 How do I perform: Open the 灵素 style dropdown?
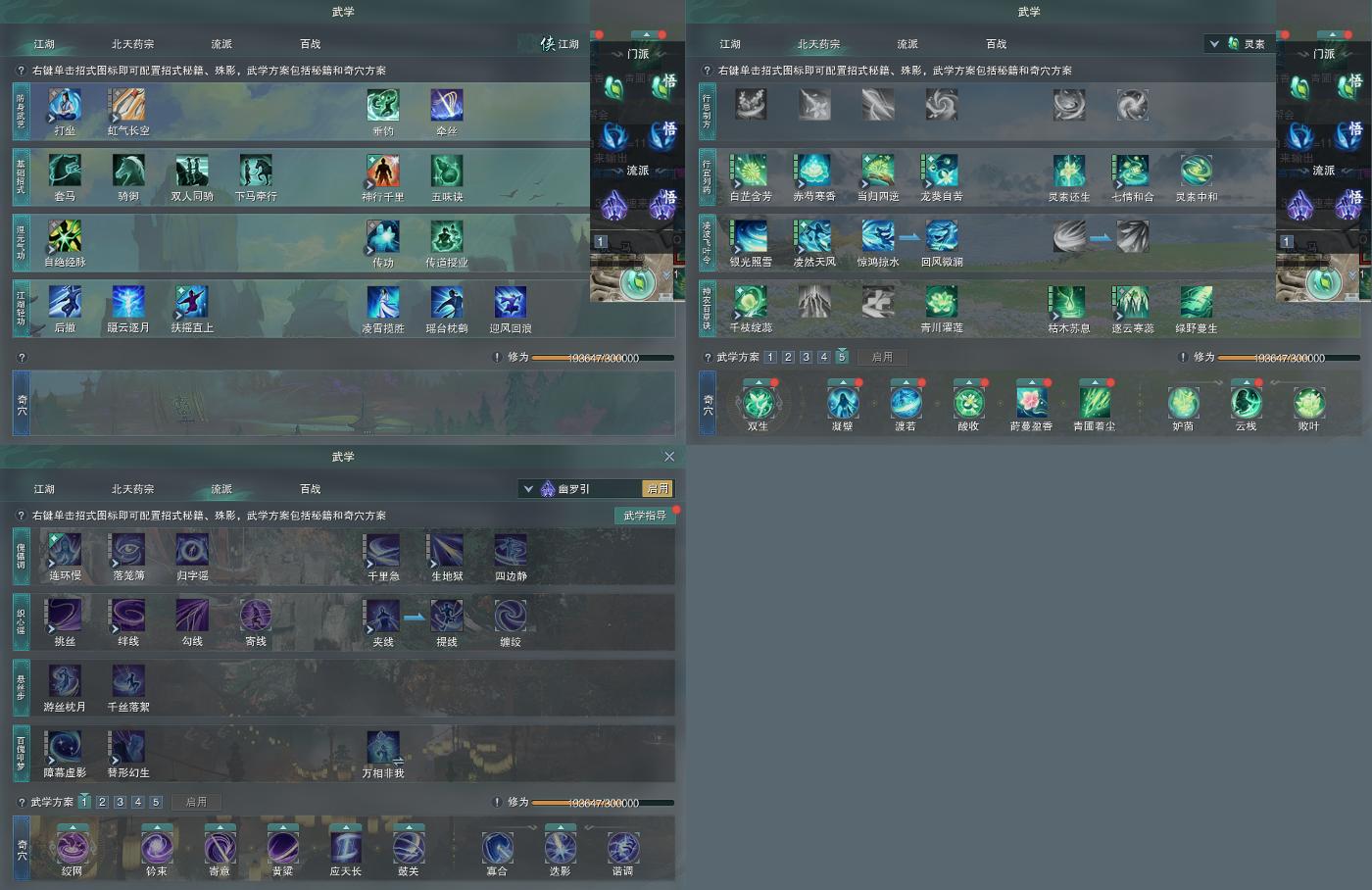point(1214,43)
